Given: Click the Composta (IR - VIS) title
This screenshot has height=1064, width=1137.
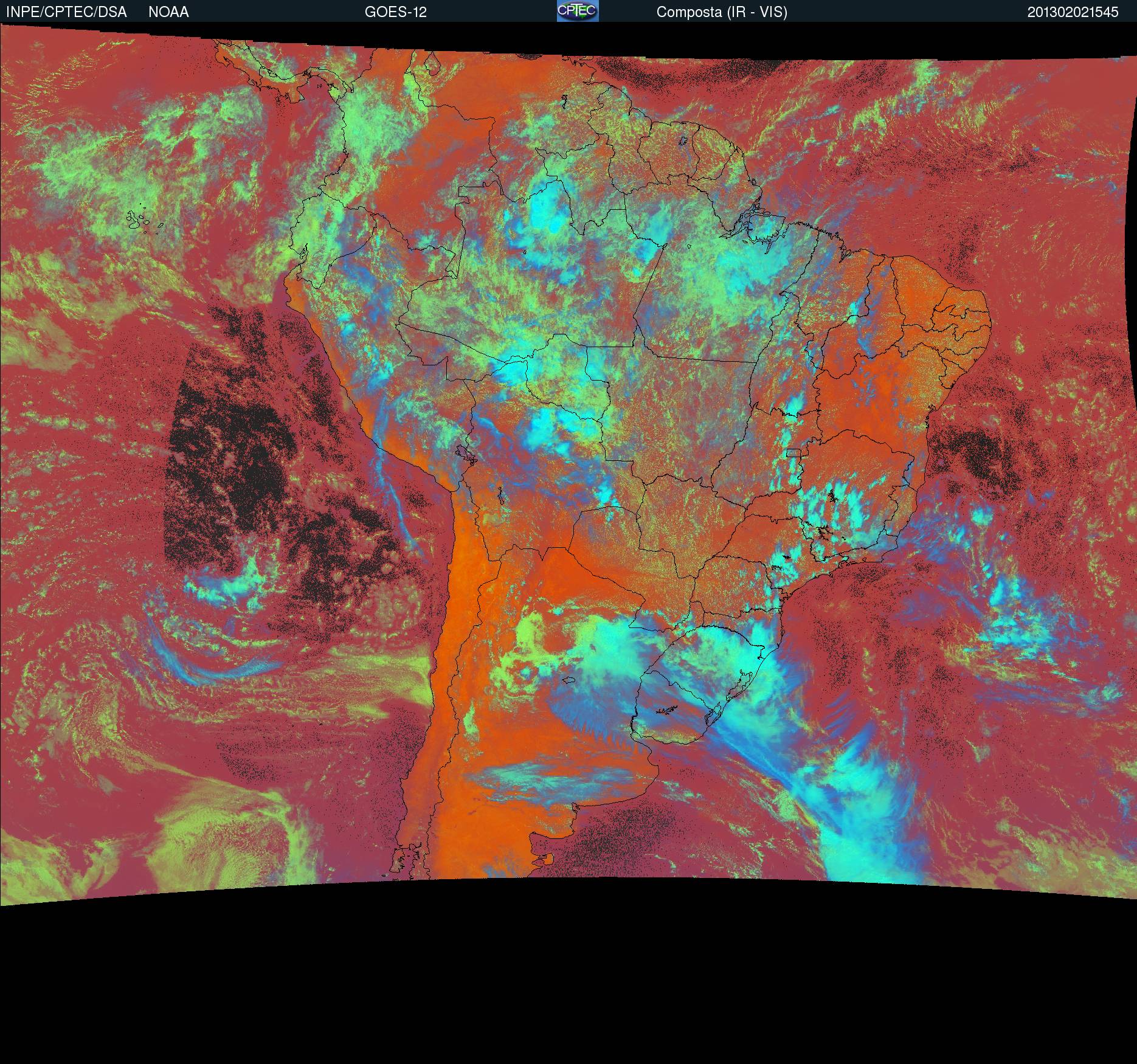Looking at the screenshot, I should [x=721, y=12].
